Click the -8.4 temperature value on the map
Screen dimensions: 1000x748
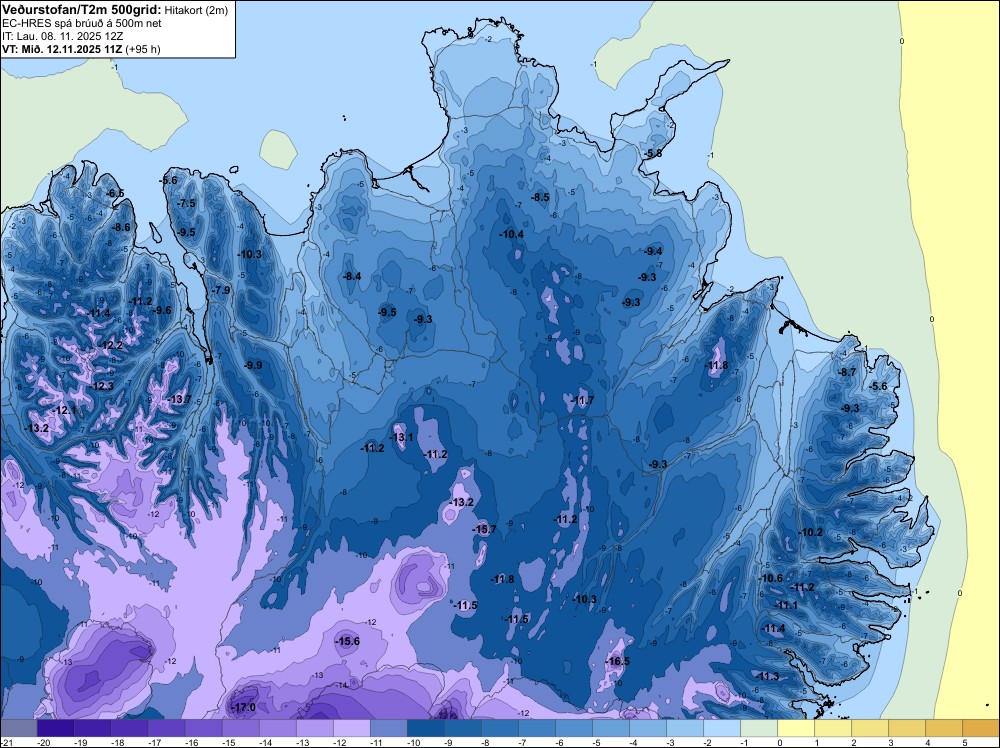point(352,276)
